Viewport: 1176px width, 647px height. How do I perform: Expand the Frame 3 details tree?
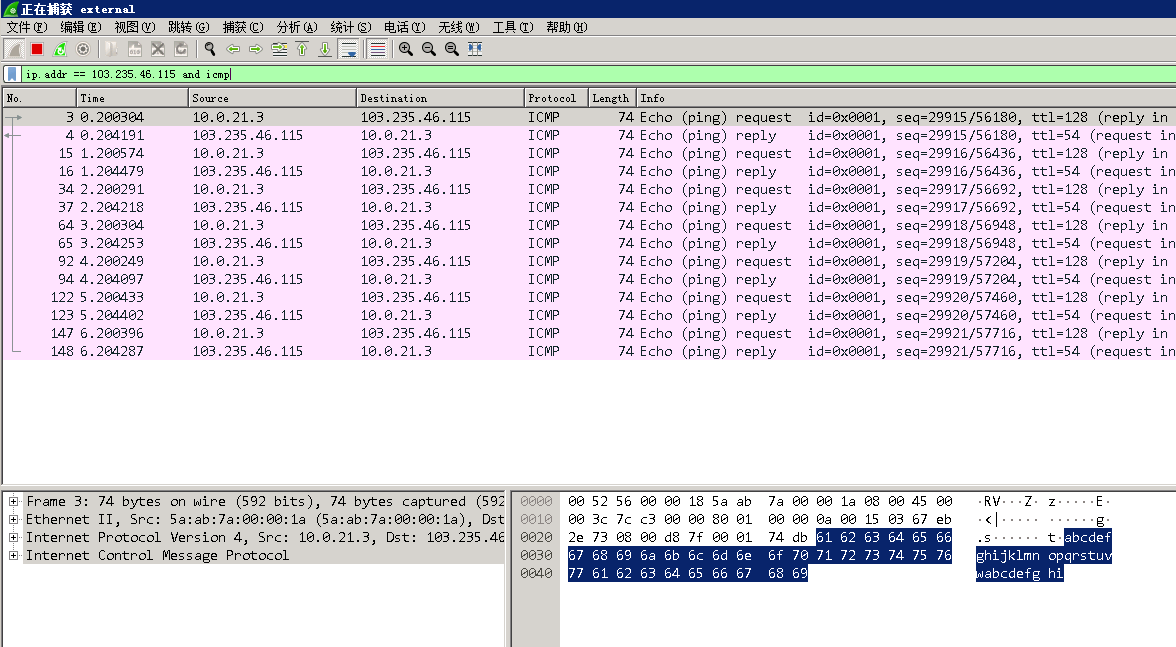point(14,502)
